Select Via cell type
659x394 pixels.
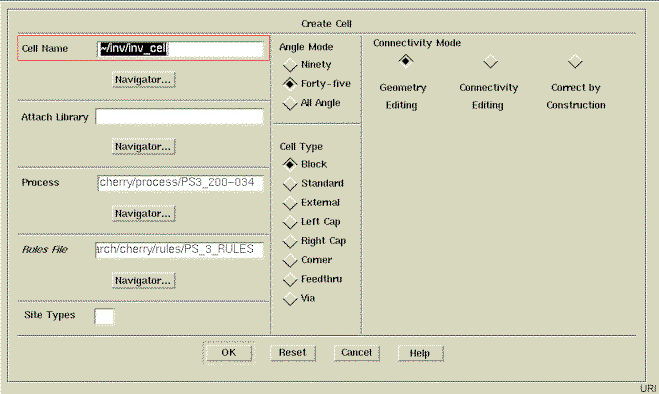290,299
